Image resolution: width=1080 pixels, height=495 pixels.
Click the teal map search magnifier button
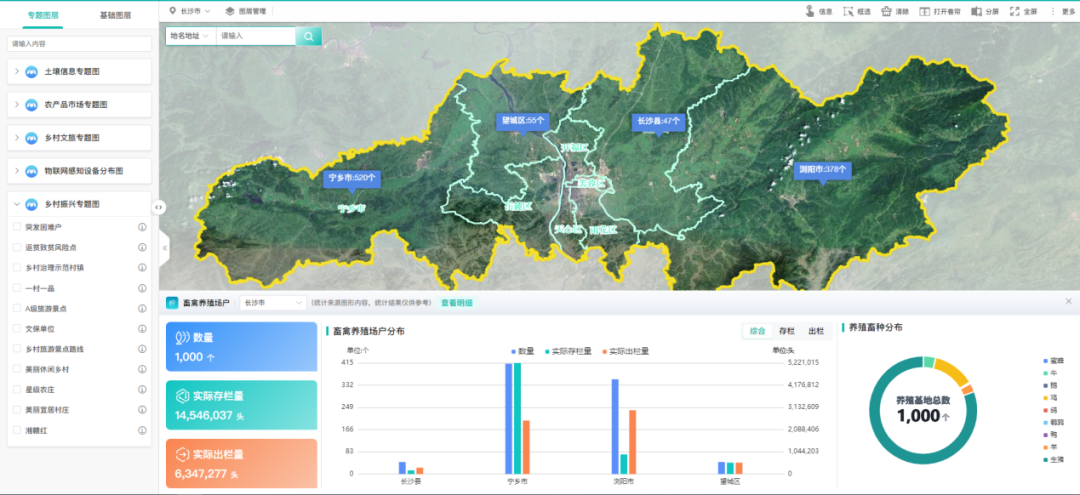309,36
